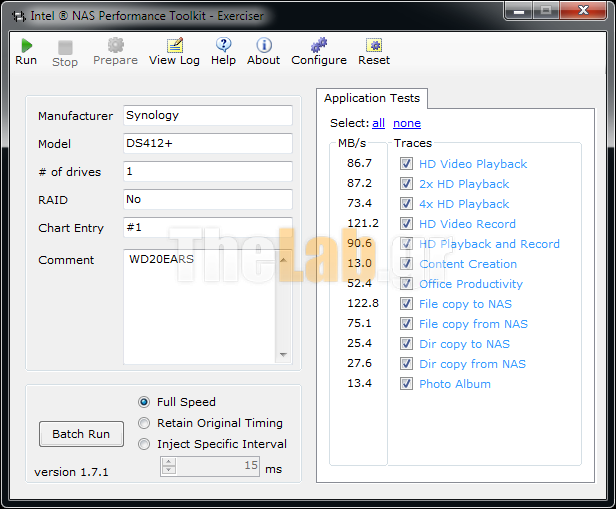This screenshot has width=616, height=509.
Task: Click the Photo Album trace label
Action: (x=455, y=384)
